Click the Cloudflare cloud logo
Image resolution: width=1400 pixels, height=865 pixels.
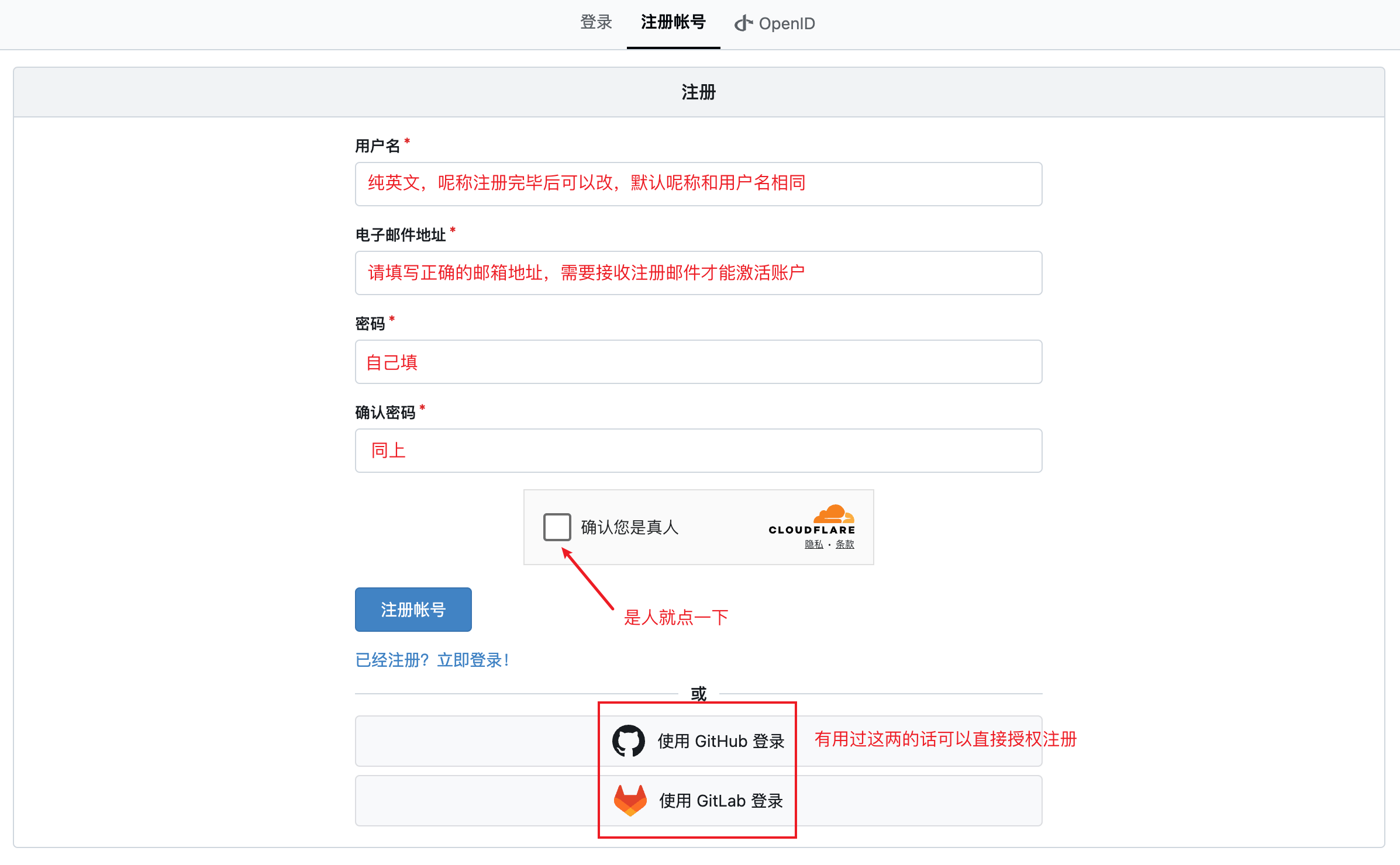coord(835,514)
